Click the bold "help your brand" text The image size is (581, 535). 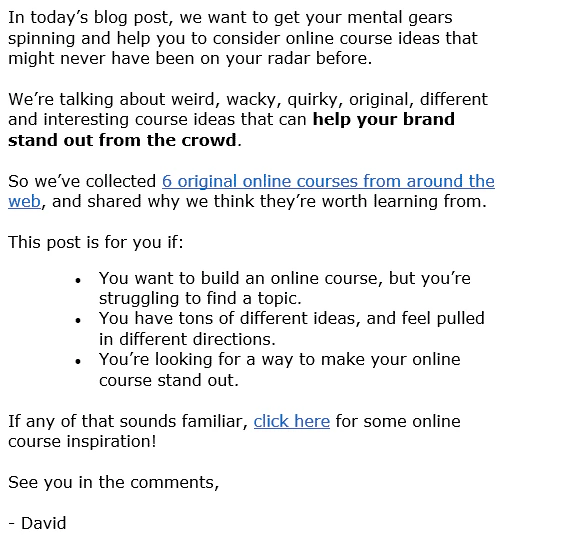(384, 120)
